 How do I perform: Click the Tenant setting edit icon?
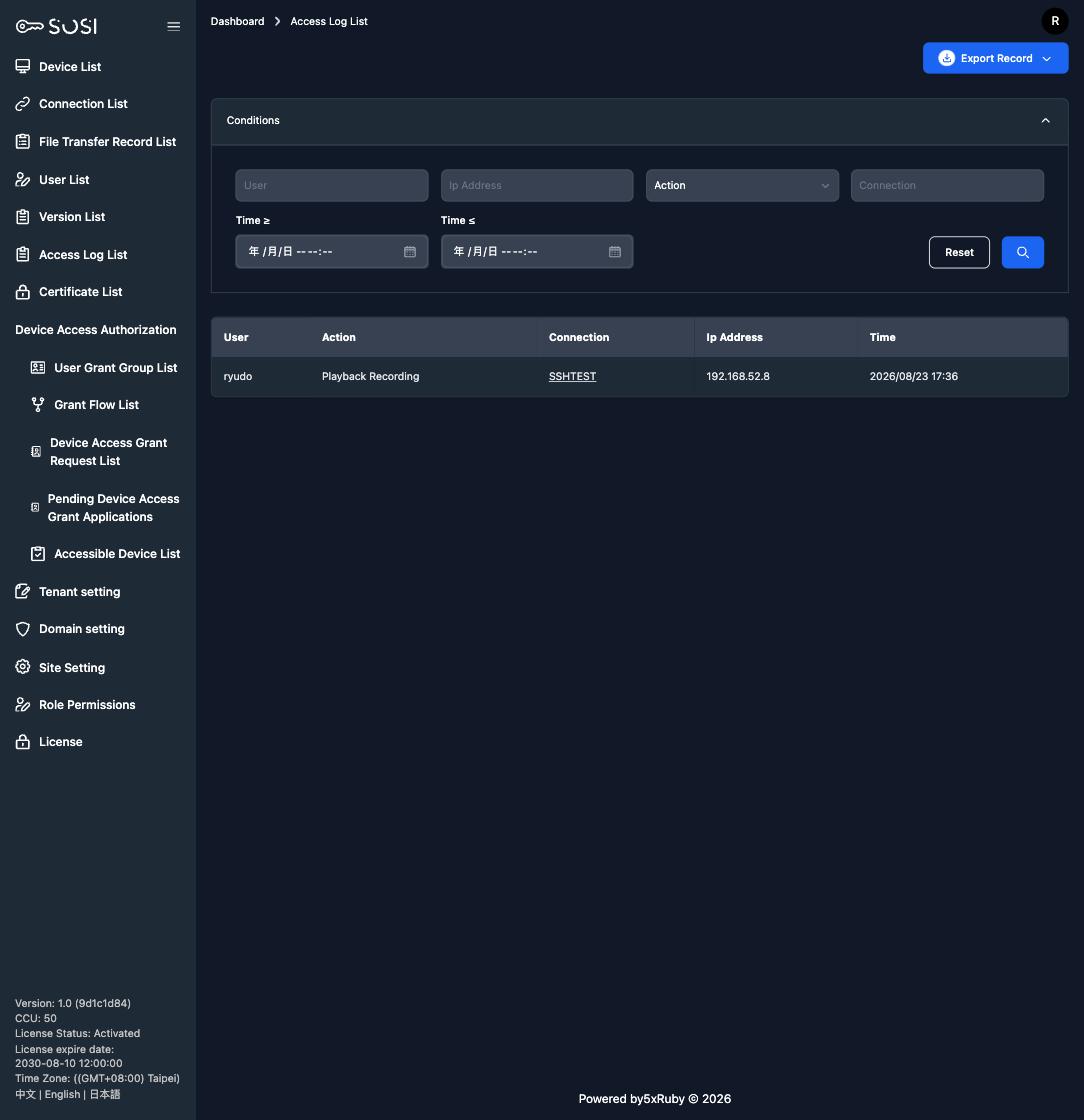(23, 591)
